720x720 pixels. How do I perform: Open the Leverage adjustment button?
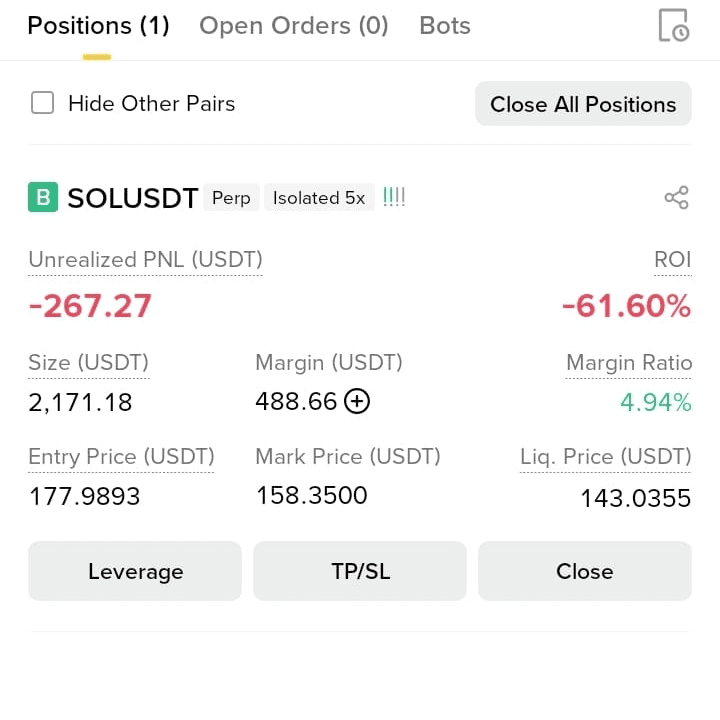(x=135, y=571)
